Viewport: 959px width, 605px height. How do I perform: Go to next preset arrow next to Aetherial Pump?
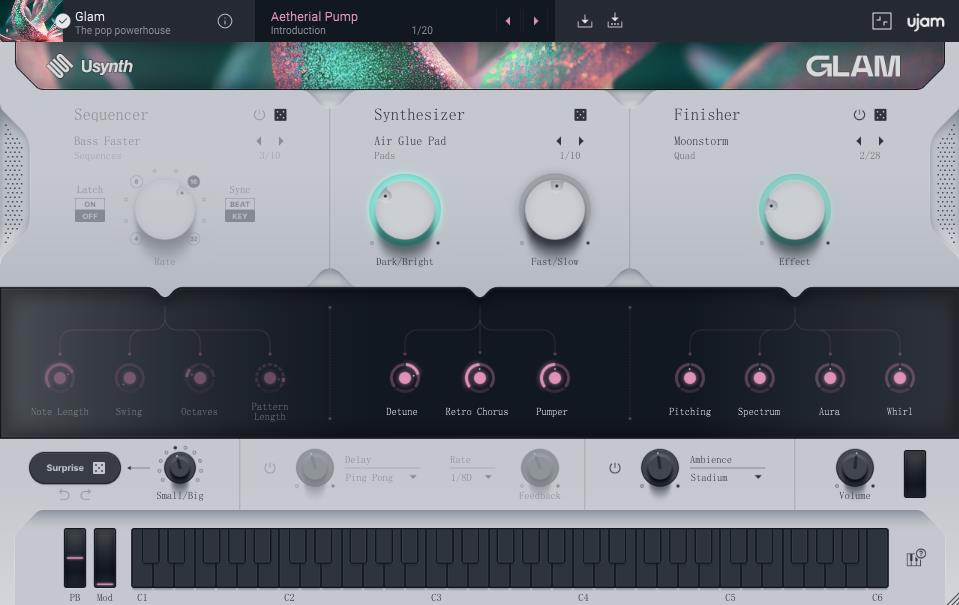click(536, 21)
